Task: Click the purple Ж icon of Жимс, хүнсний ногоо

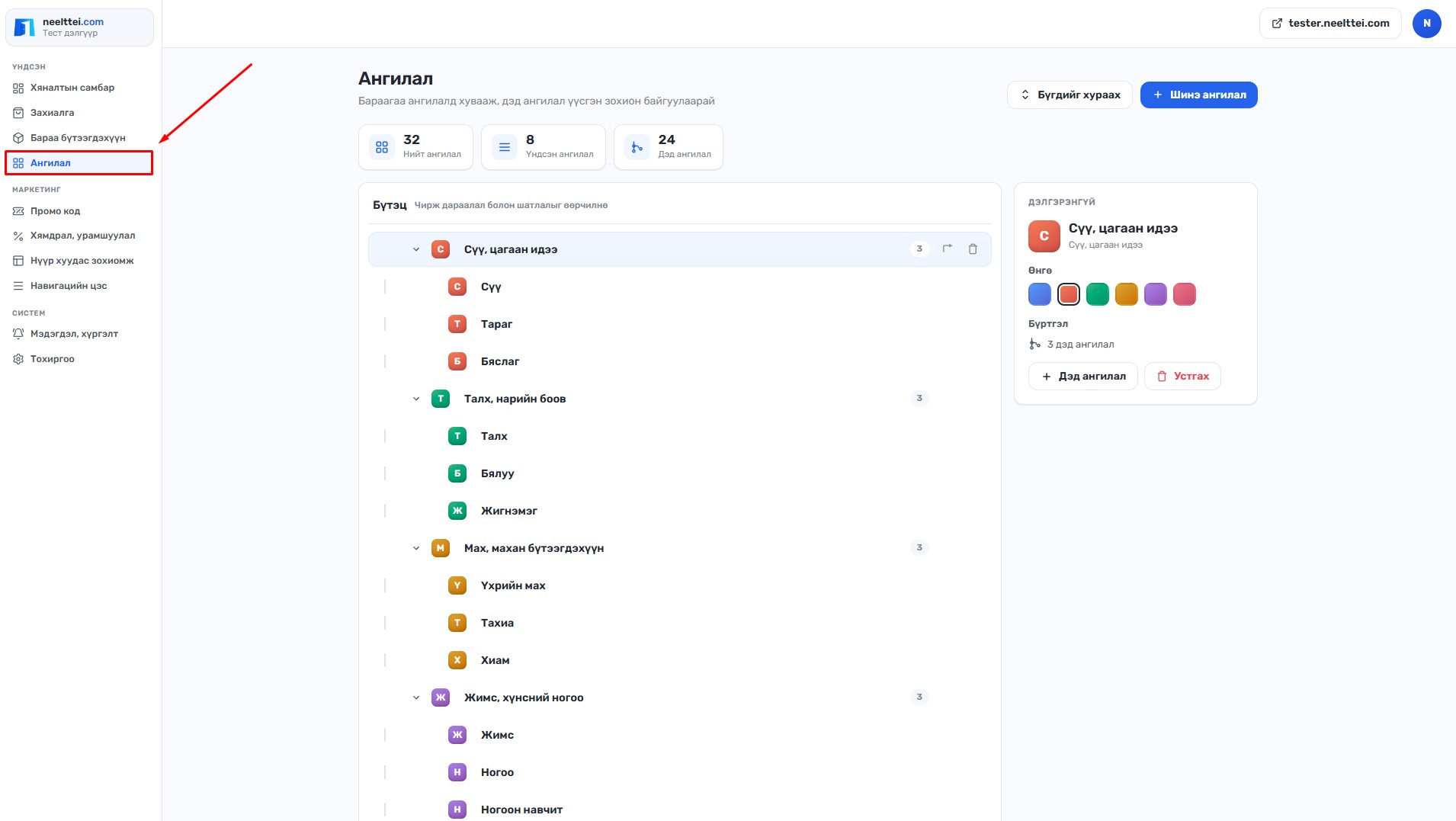Action: pos(441,698)
